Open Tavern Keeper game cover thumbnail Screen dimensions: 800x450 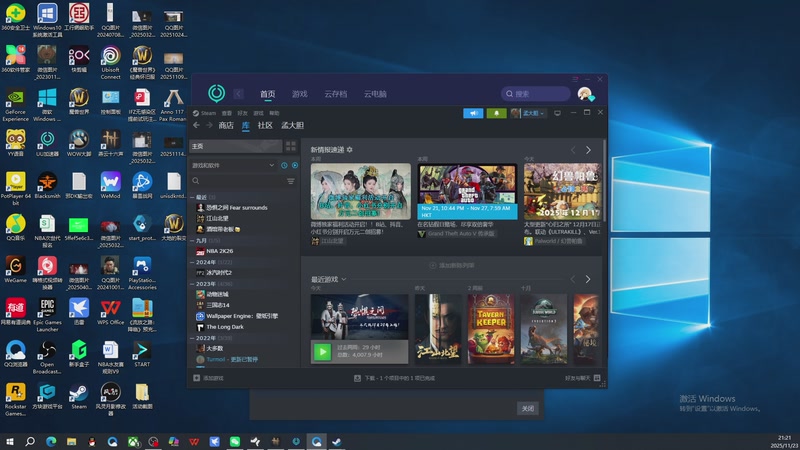point(491,329)
